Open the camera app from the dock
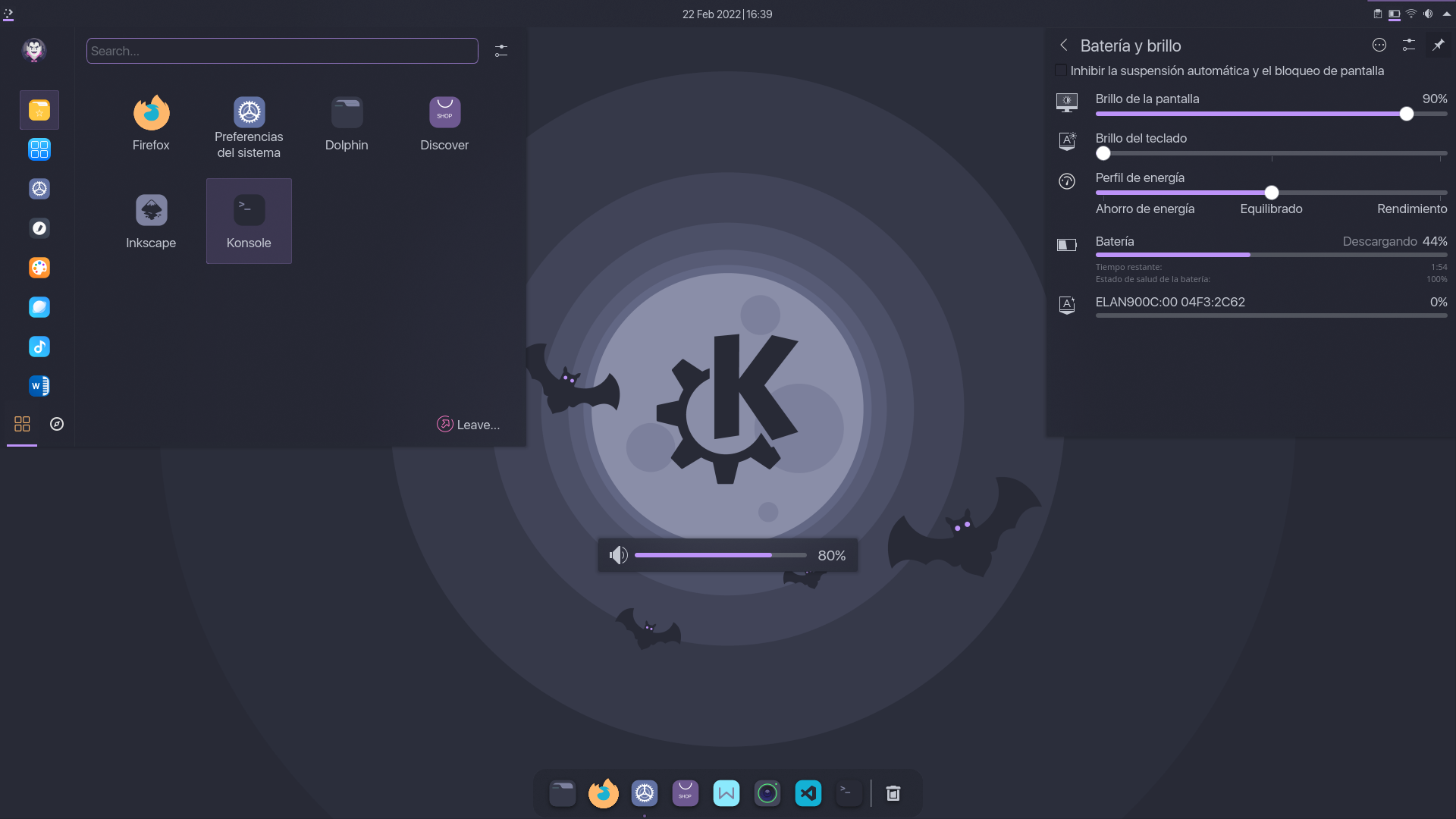This screenshot has width=1456, height=819. (x=767, y=793)
